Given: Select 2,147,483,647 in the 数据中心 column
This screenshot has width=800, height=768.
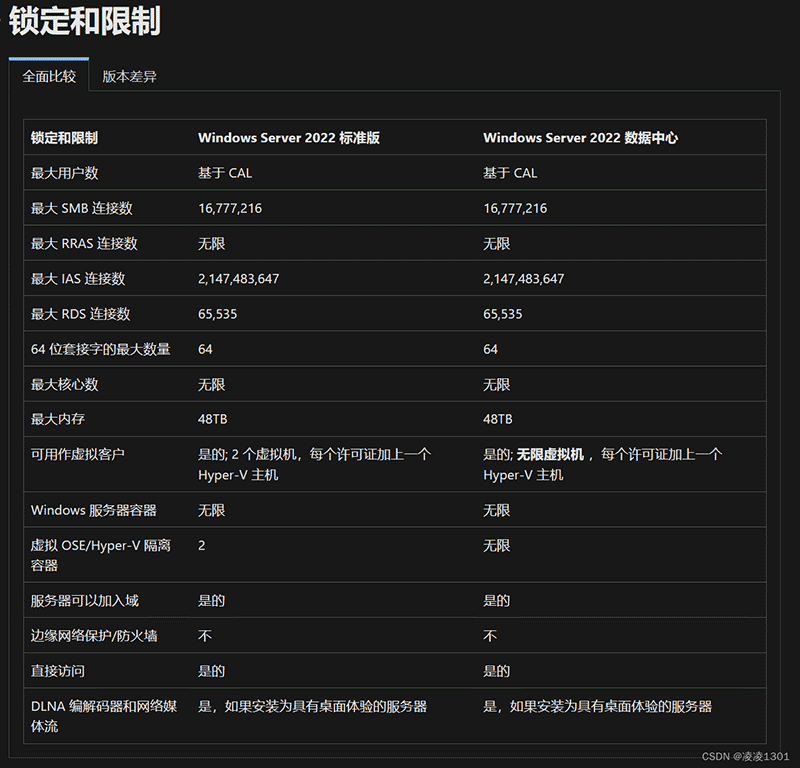Looking at the screenshot, I should (x=524, y=279).
